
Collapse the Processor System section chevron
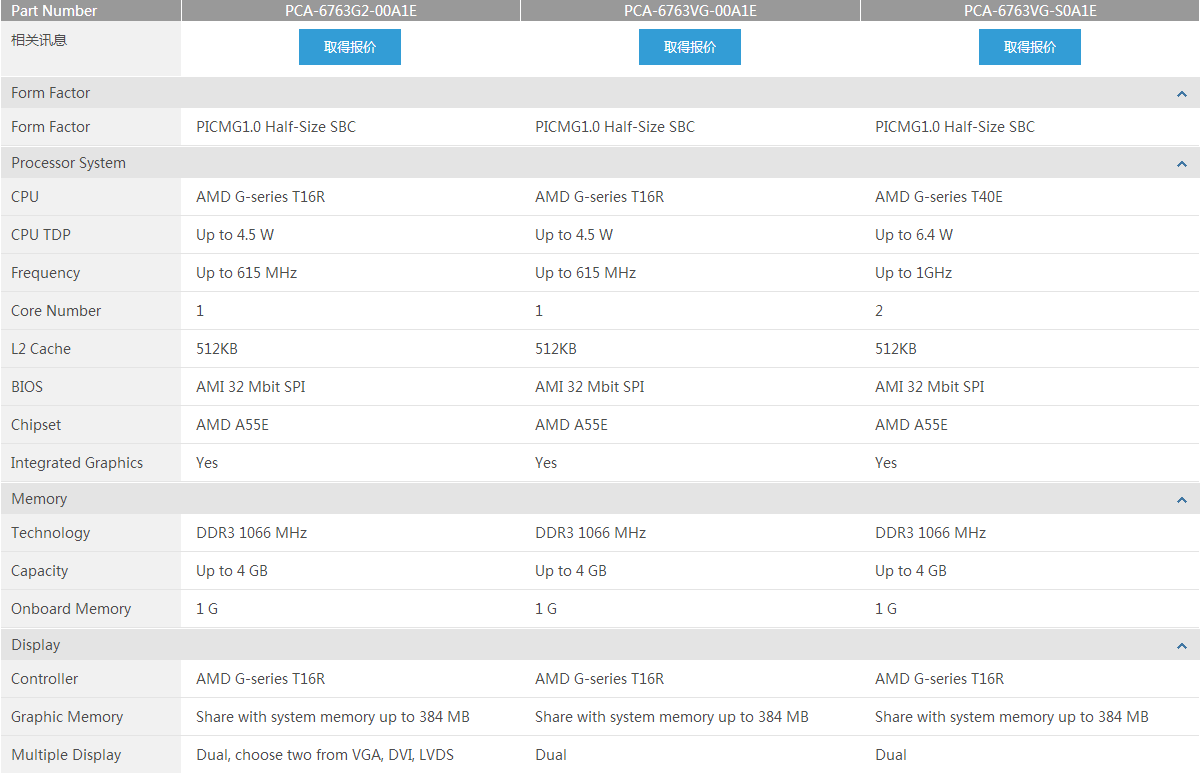click(x=1182, y=164)
